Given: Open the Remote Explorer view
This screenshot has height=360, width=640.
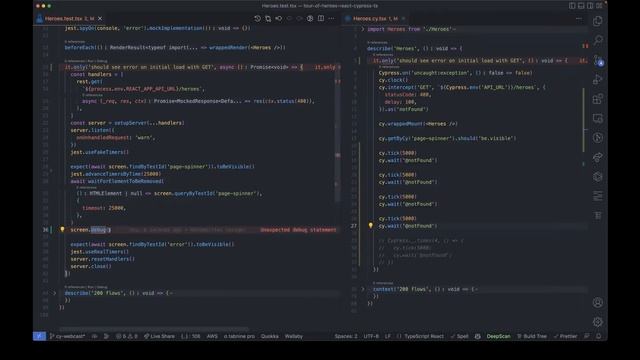Looking at the screenshot, I should click(598, 118).
